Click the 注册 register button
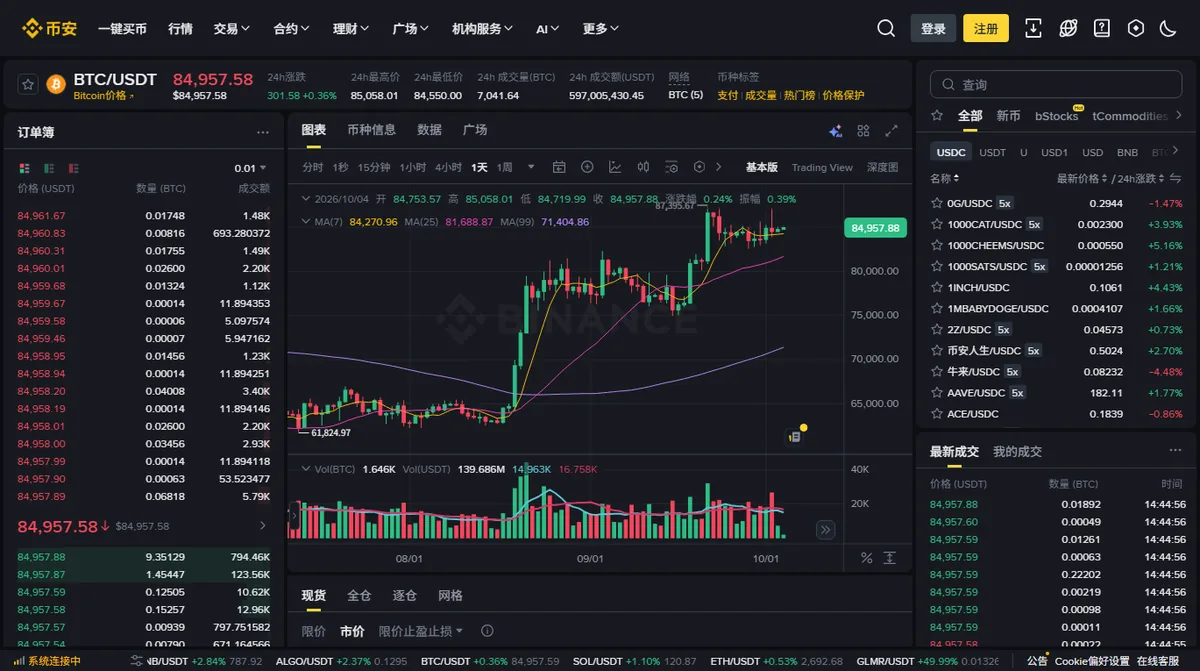 tap(986, 28)
